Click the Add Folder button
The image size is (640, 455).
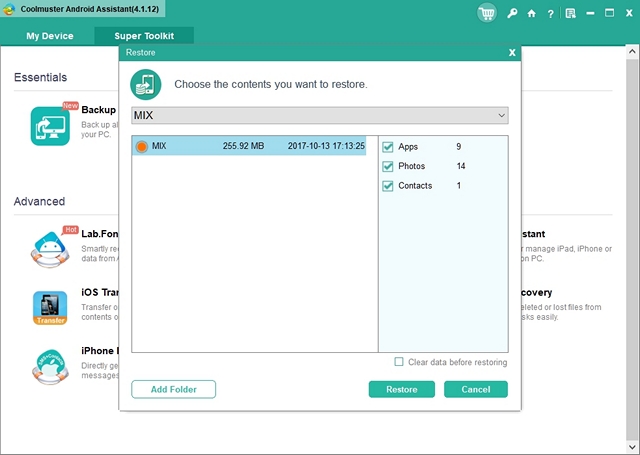click(173, 389)
